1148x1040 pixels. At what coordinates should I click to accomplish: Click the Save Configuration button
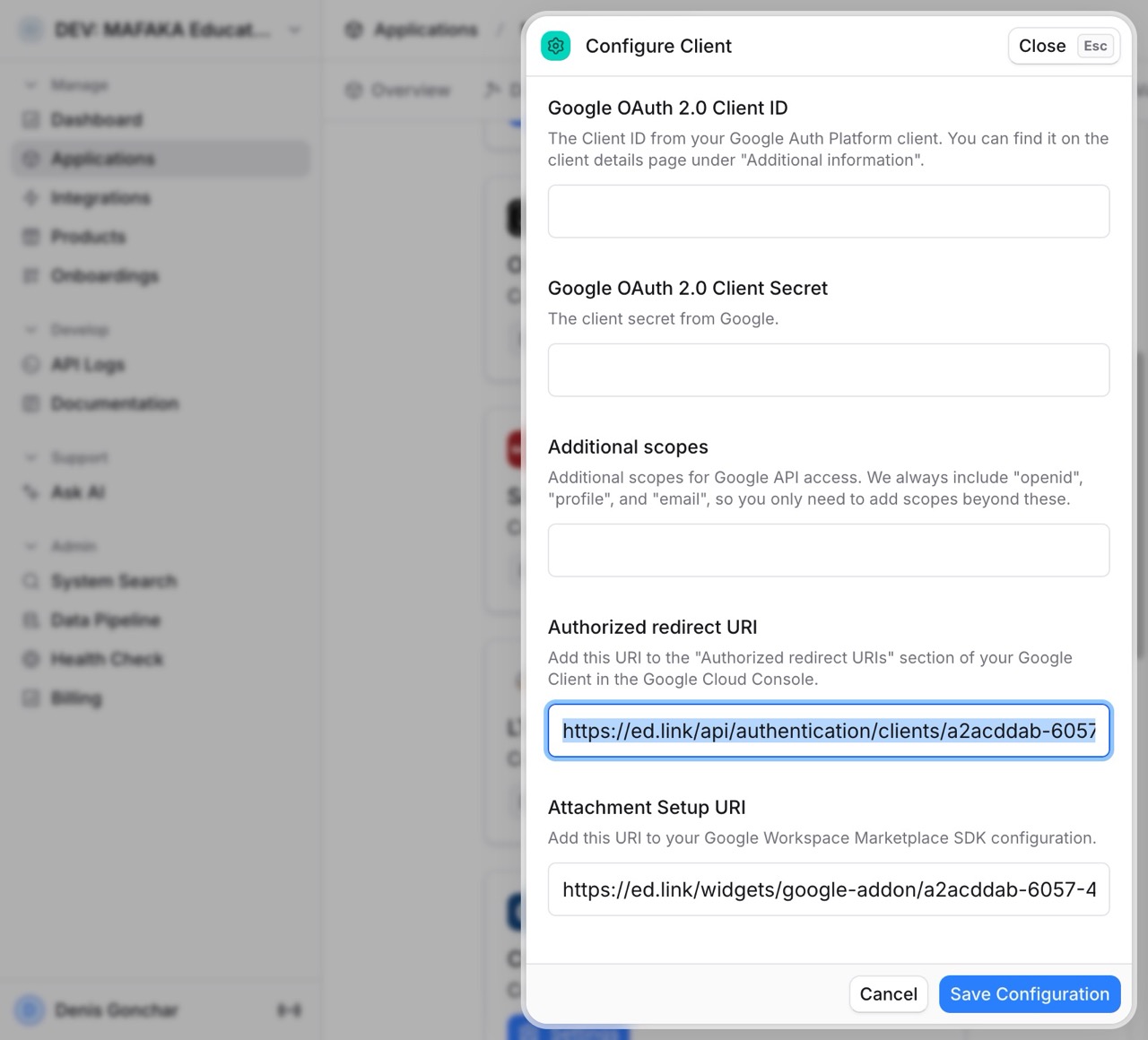[1029, 994]
